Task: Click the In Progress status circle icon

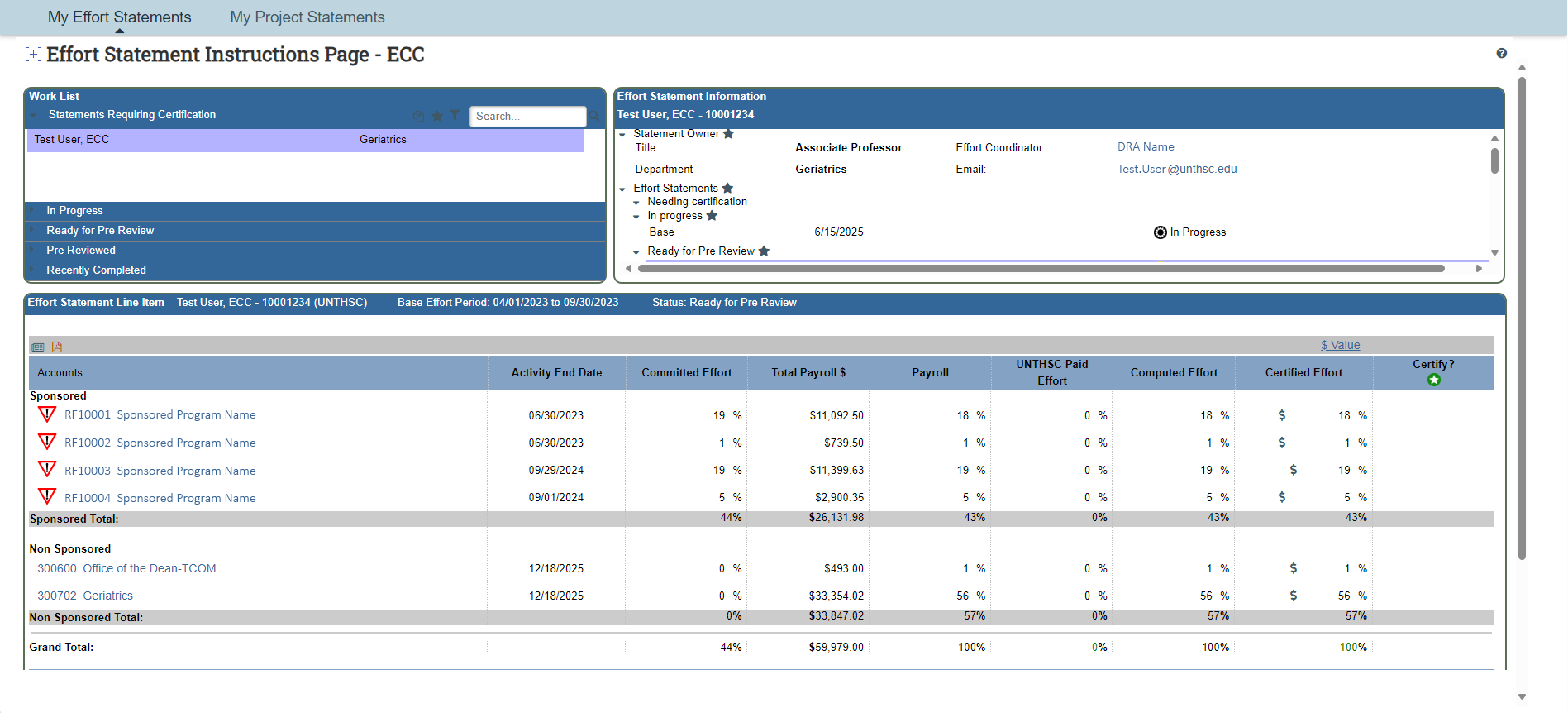Action: pyautogui.click(x=1161, y=232)
